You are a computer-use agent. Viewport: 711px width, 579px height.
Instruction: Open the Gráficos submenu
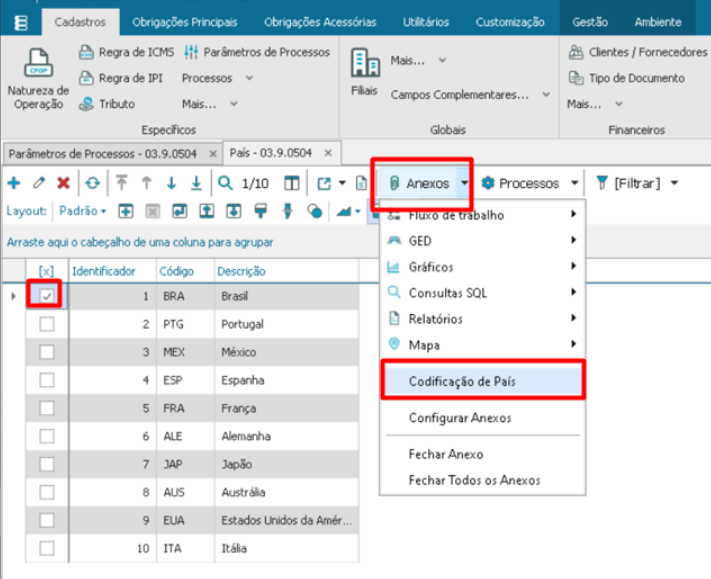[483, 267]
